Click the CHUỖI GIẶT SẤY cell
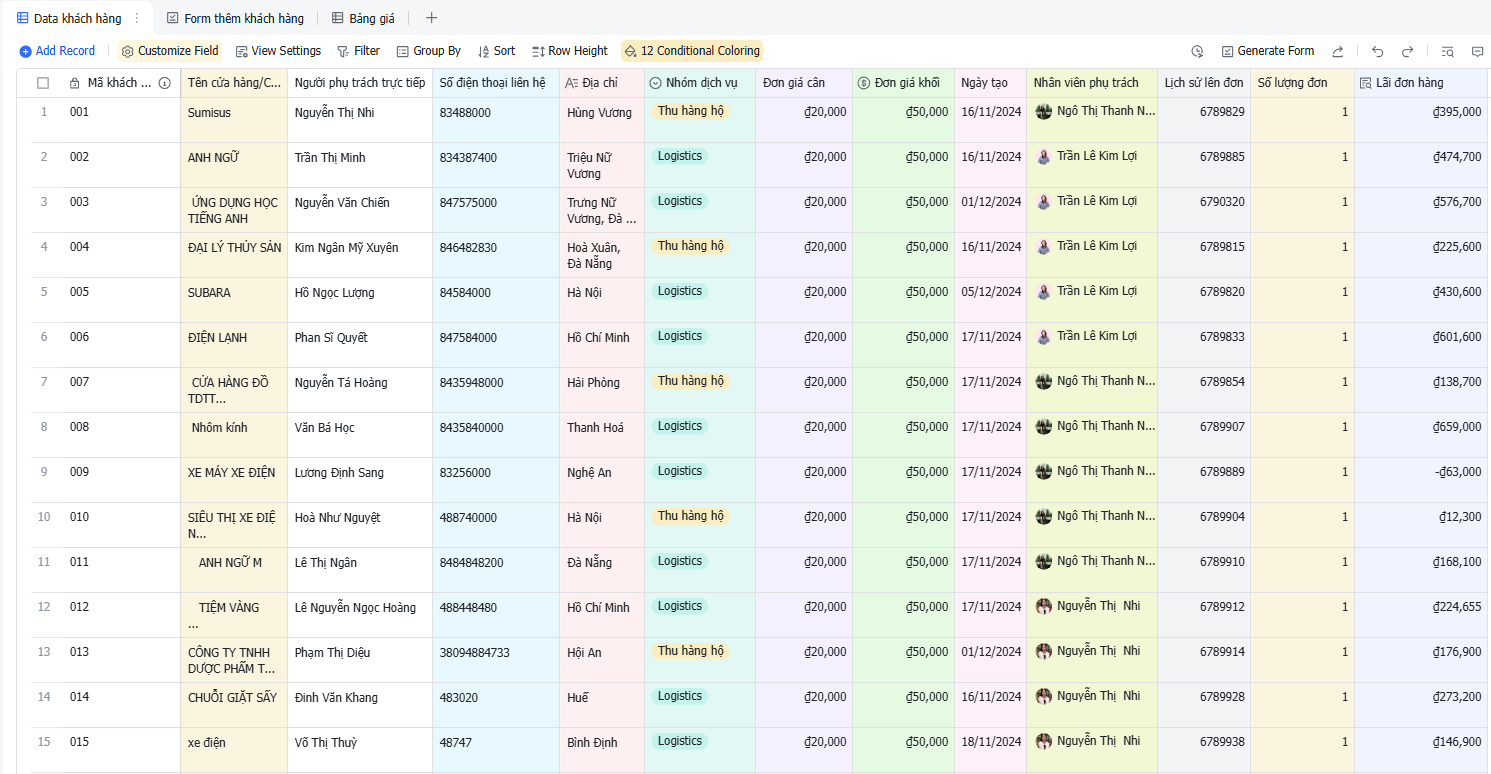Screen dimensions: 1491x774 [x=234, y=705]
